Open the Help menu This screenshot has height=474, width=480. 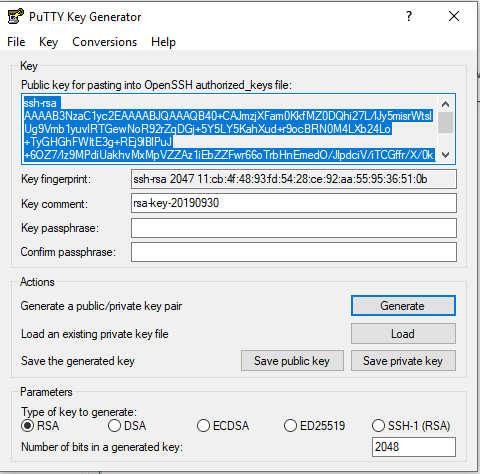163,42
